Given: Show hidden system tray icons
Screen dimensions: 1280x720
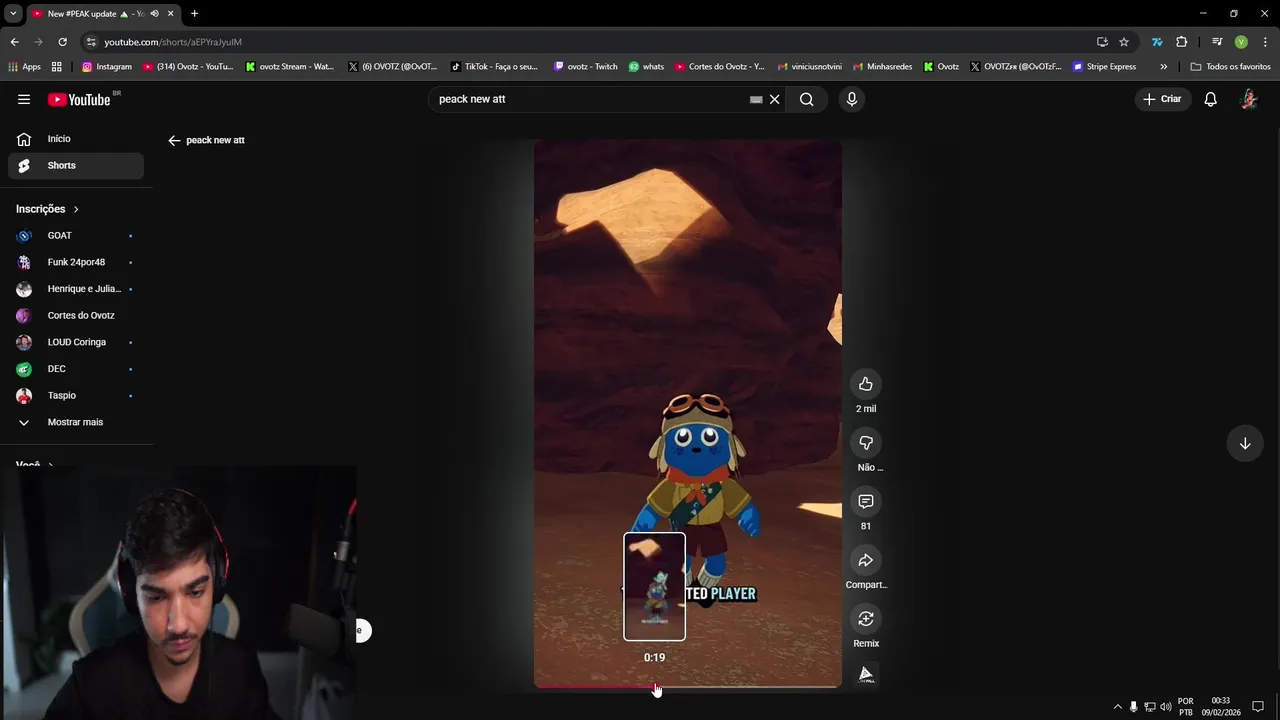Looking at the screenshot, I should [1117, 707].
